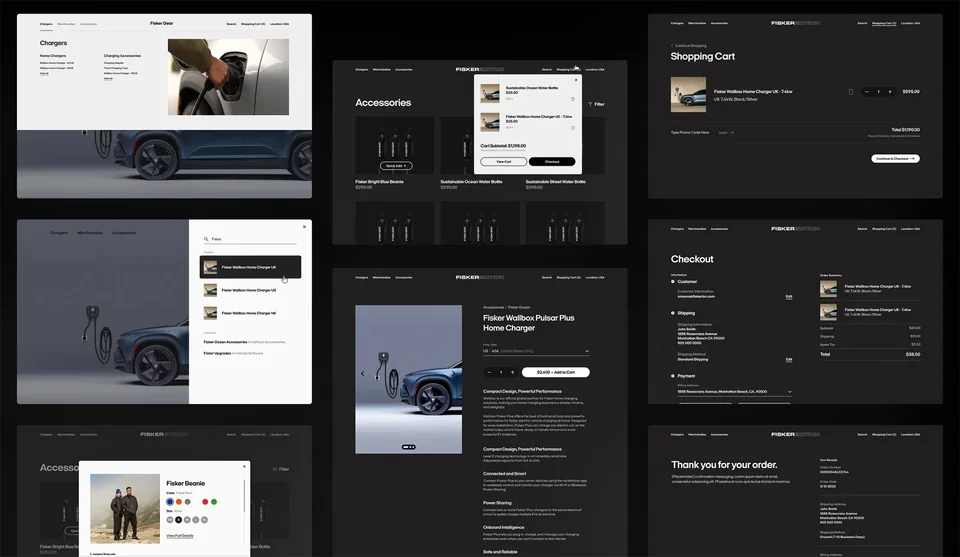Go back via Continue Shopping chevron link
Viewport: 960px width, 557px height.
[x=689, y=46]
